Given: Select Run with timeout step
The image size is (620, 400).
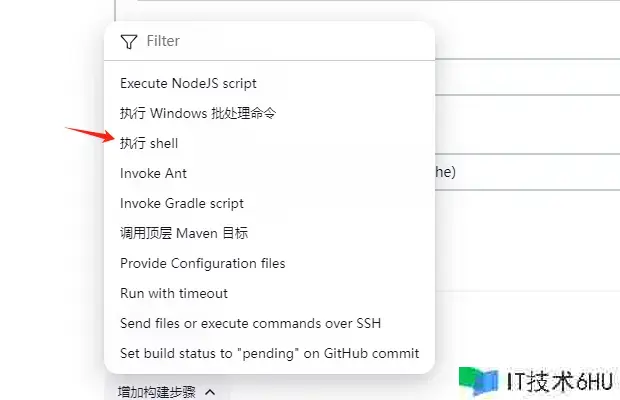Looking at the screenshot, I should (174, 293).
